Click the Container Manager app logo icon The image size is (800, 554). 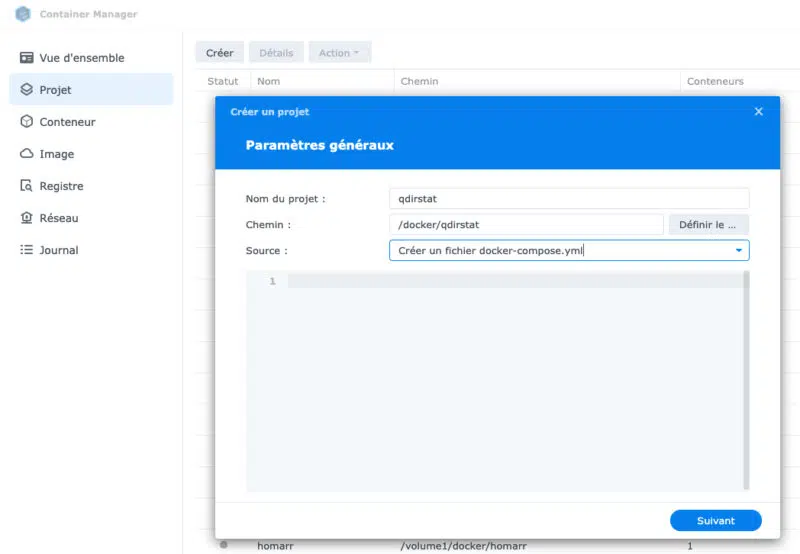click(23, 14)
